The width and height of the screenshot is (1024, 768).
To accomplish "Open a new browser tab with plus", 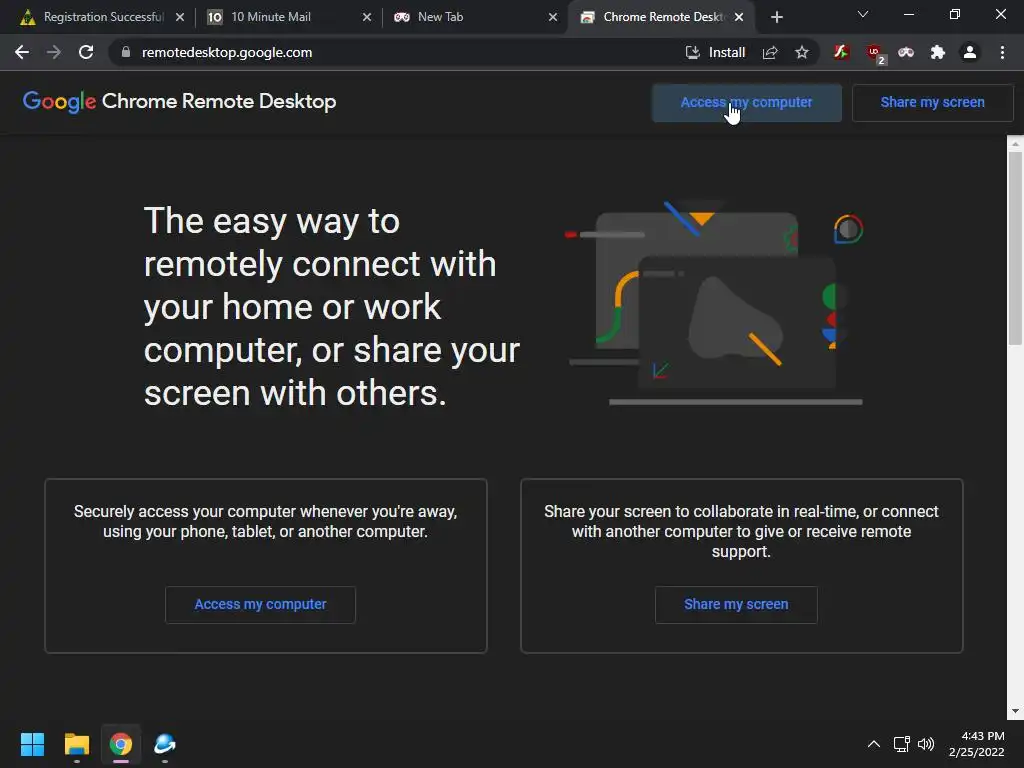I will (x=776, y=17).
